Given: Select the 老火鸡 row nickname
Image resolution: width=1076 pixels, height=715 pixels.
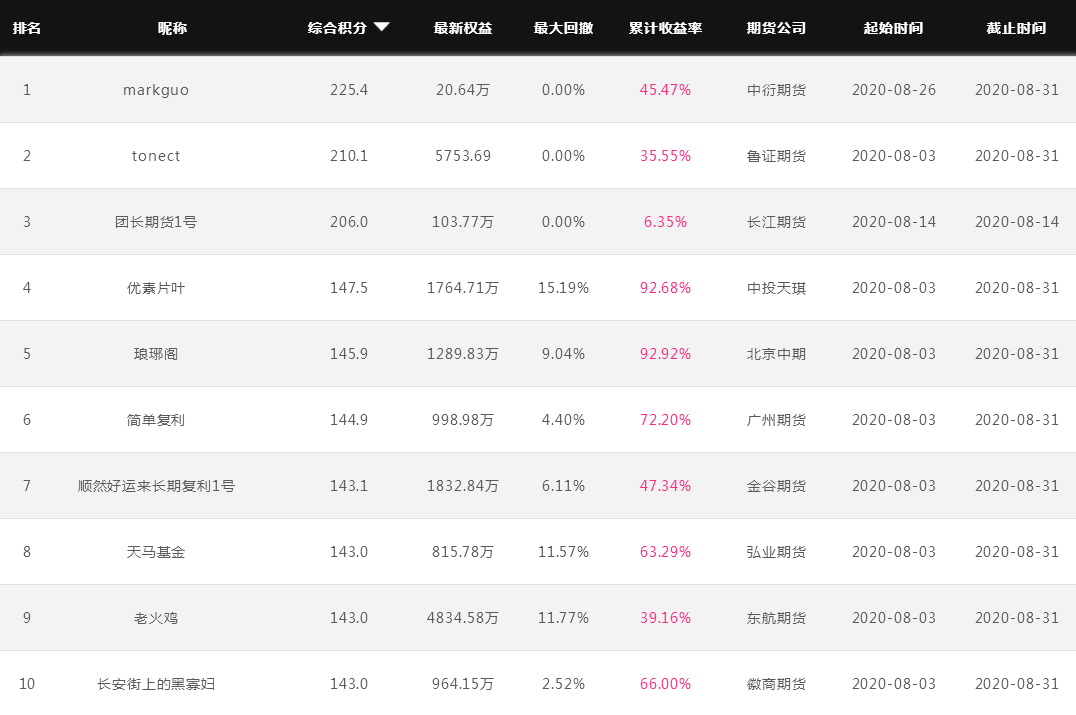Looking at the screenshot, I should pos(156,618).
